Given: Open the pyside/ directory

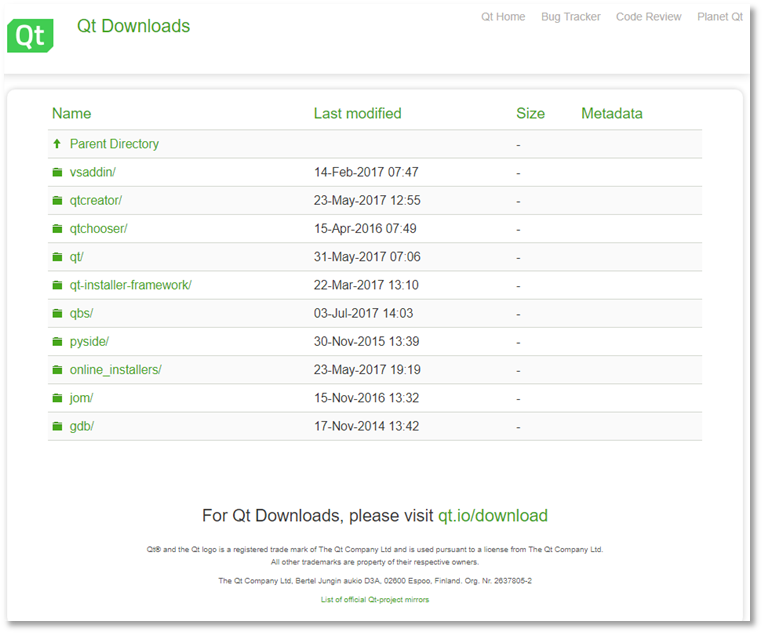Looking at the screenshot, I should click(89, 341).
